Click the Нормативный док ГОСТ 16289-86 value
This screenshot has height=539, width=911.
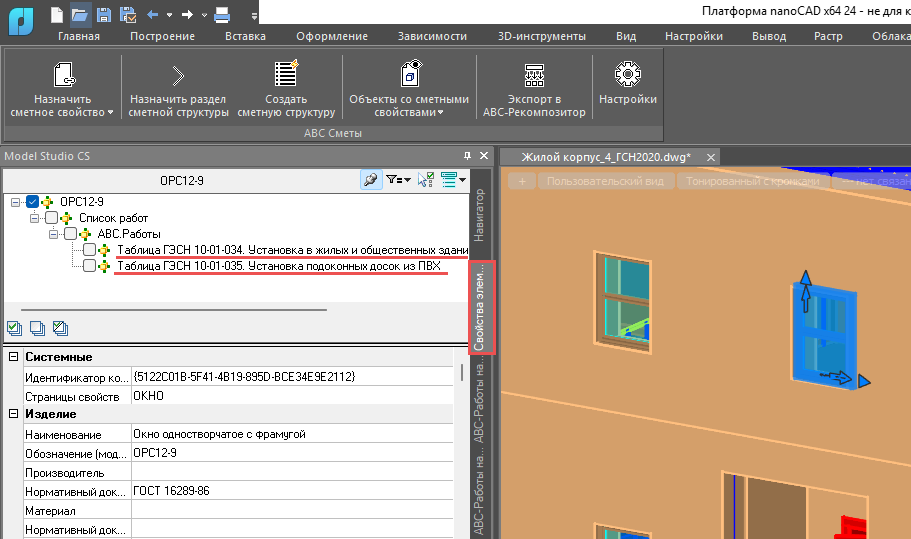pyautogui.click(x=292, y=491)
